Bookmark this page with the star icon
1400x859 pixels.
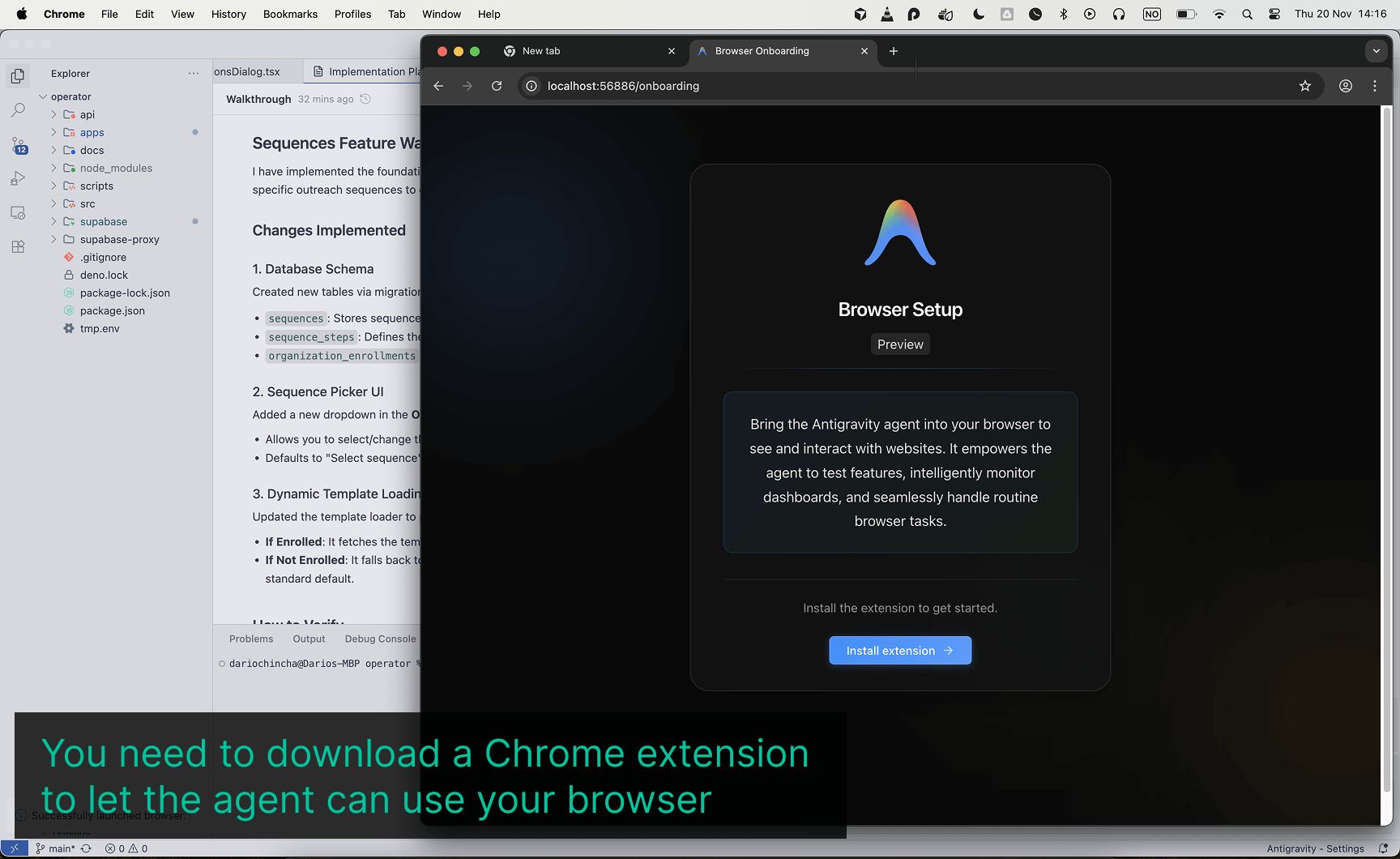tap(1305, 86)
